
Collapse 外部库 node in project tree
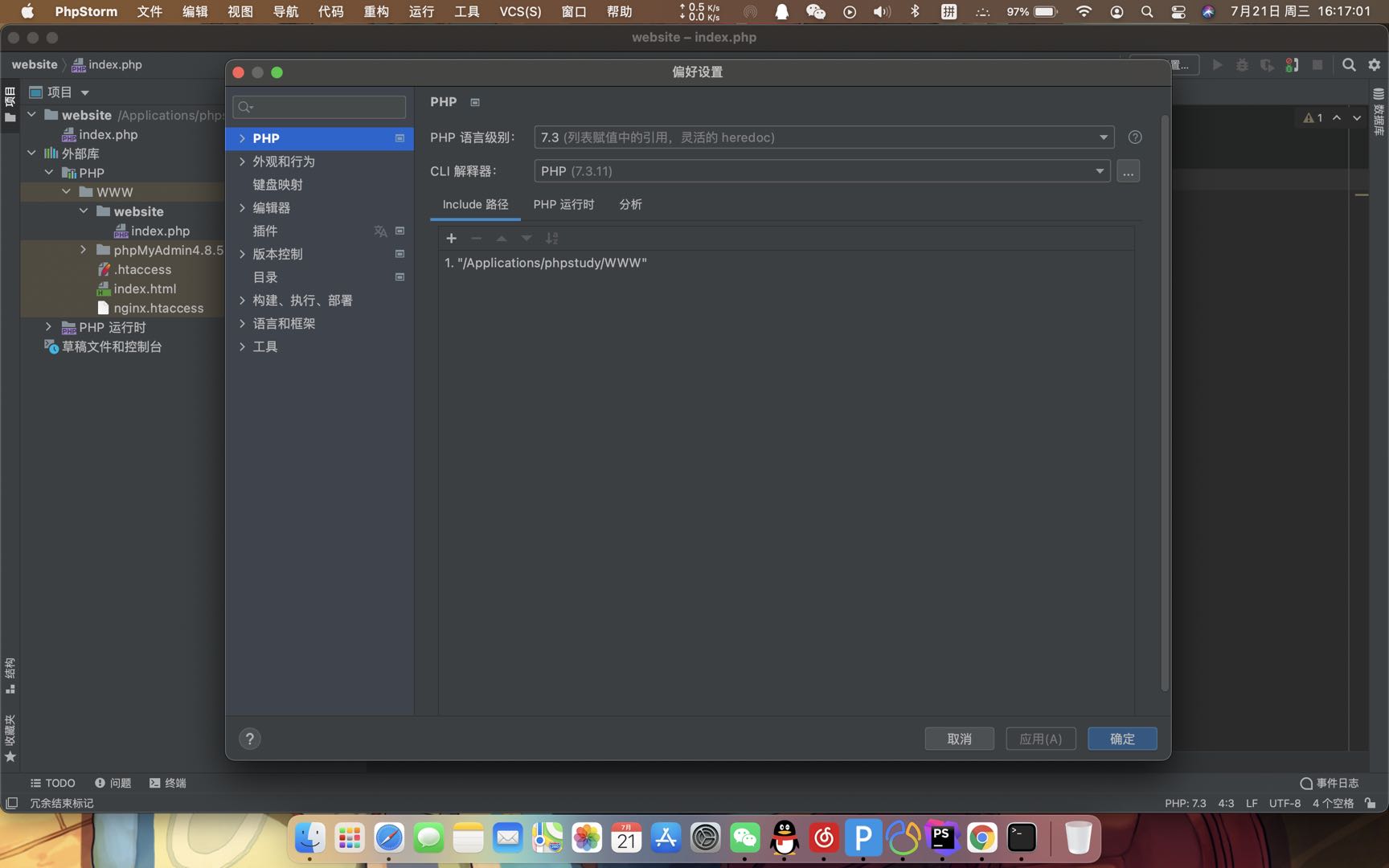[31, 153]
